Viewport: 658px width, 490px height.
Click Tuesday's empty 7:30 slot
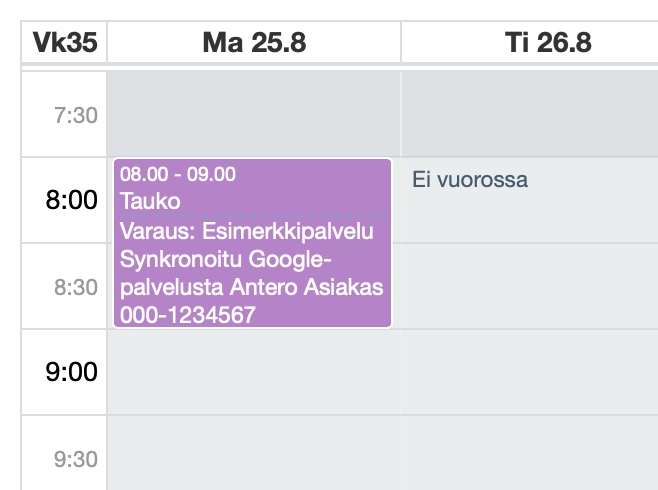[x=530, y=114]
